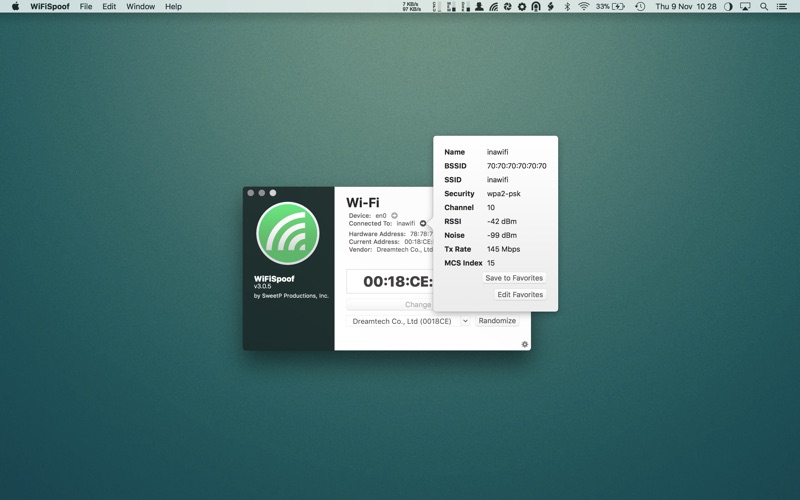Screen dimensions: 800x500
Task: Click the AirPlay display icon
Action: click(745, 7)
